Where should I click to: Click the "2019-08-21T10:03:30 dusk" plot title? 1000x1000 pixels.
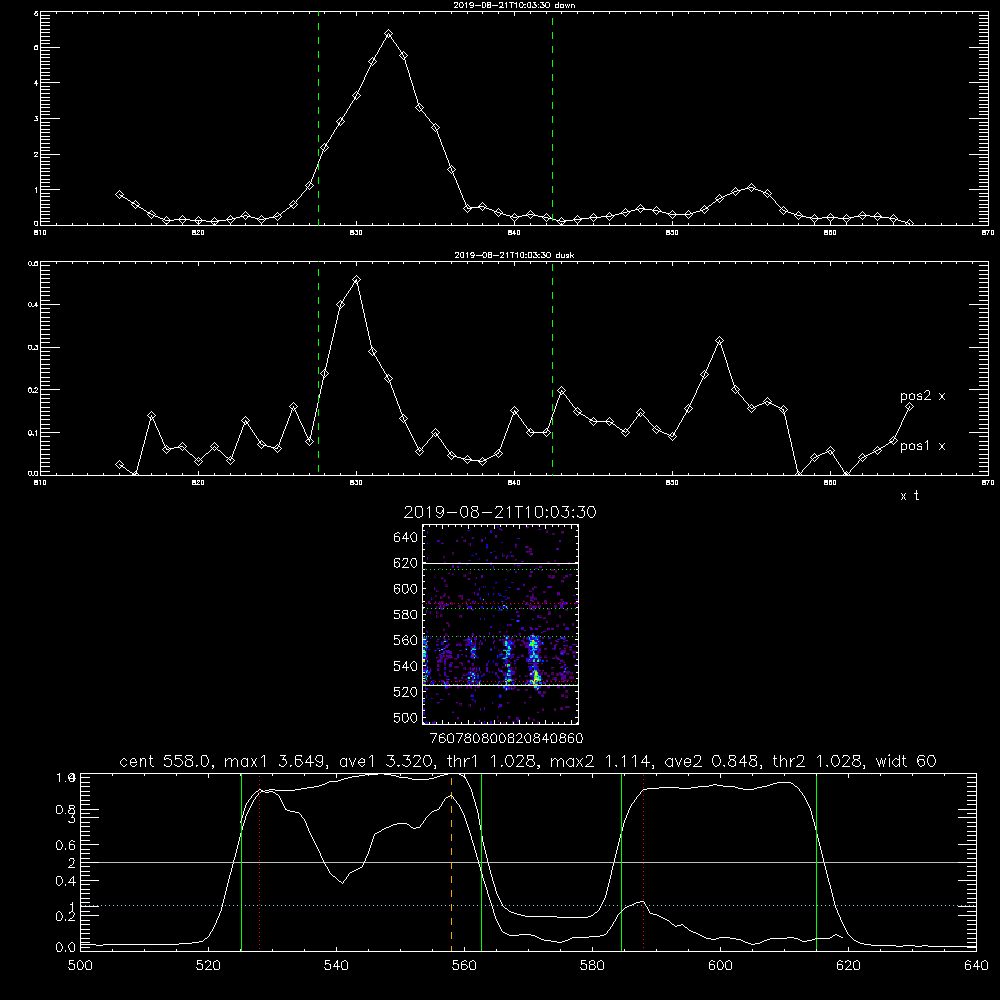coord(514,255)
